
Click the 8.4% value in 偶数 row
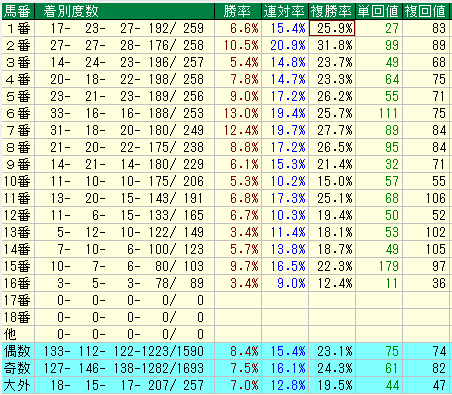pyautogui.click(x=244, y=351)
